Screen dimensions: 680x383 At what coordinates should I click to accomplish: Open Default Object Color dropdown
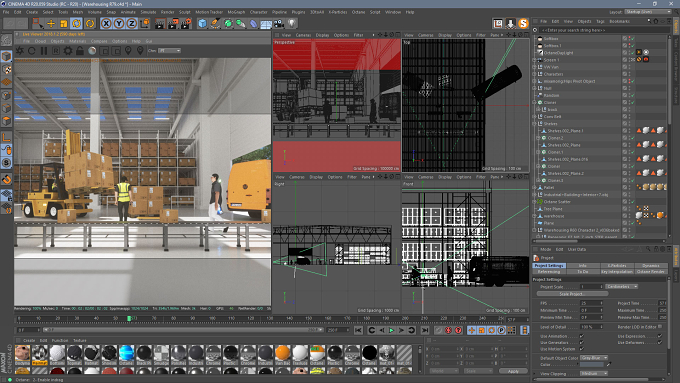[x=594, y=358]
